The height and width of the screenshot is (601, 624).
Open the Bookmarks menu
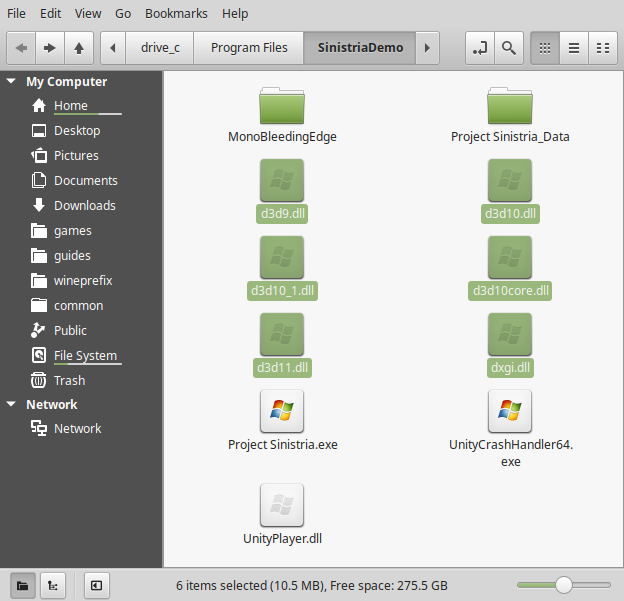click(x=176, y=14)
